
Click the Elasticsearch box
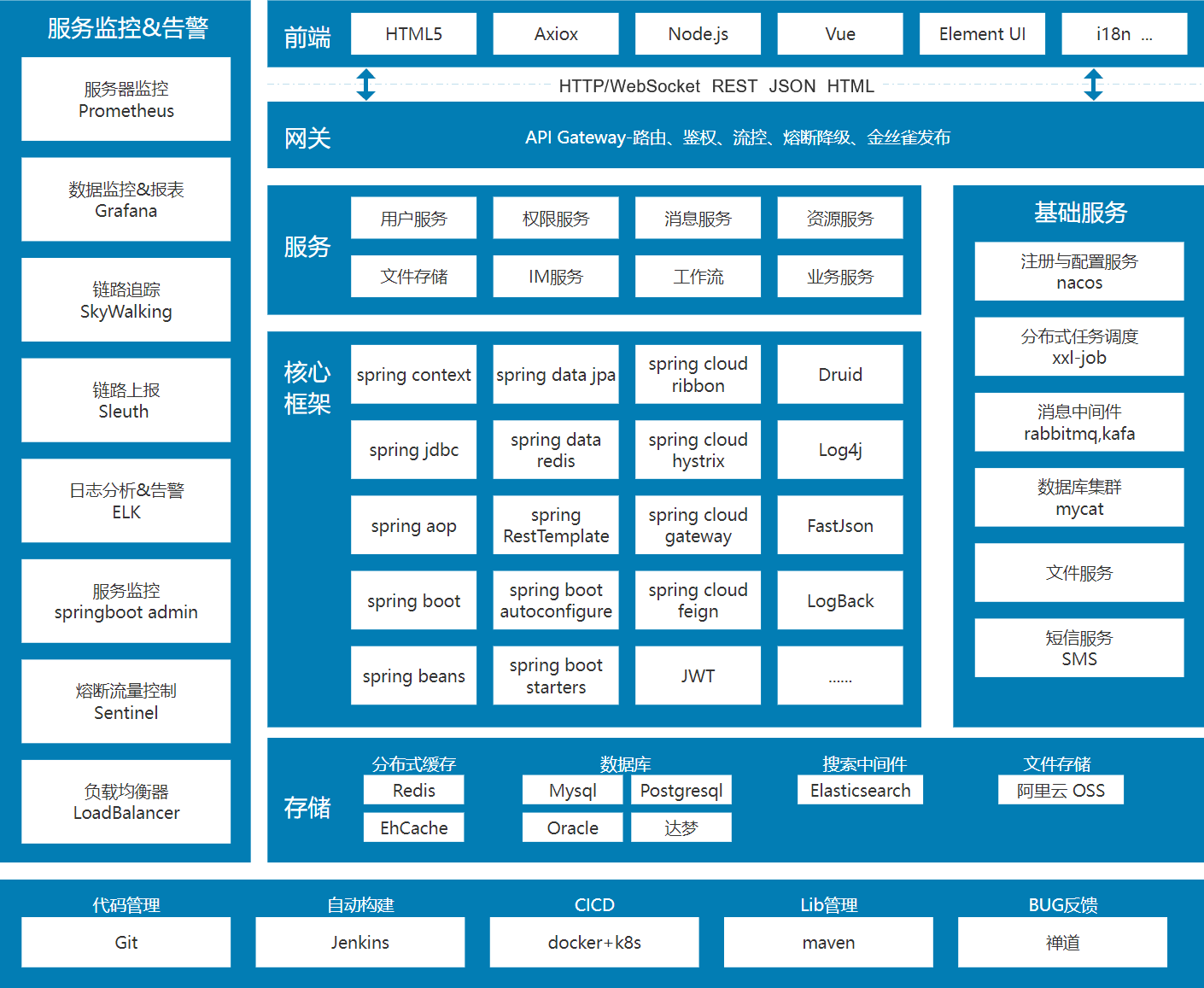coord(860,790)
